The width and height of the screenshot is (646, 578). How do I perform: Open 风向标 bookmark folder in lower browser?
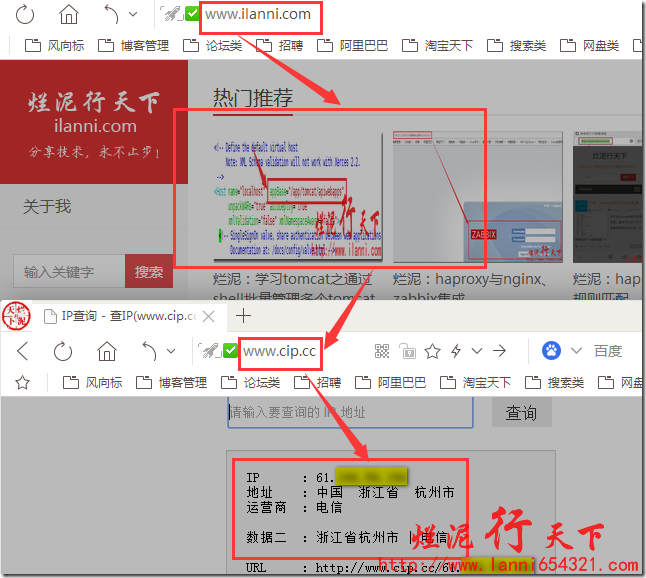click(x=93, y=383)
